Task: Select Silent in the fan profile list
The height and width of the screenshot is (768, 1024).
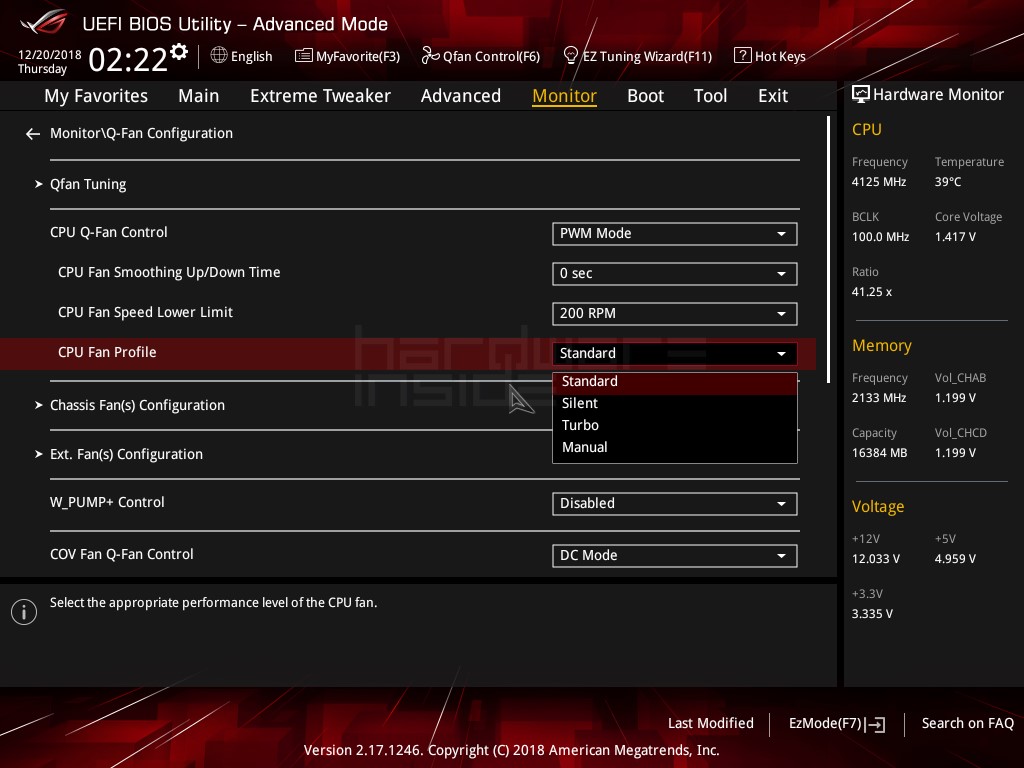Action: pos(675,404)
